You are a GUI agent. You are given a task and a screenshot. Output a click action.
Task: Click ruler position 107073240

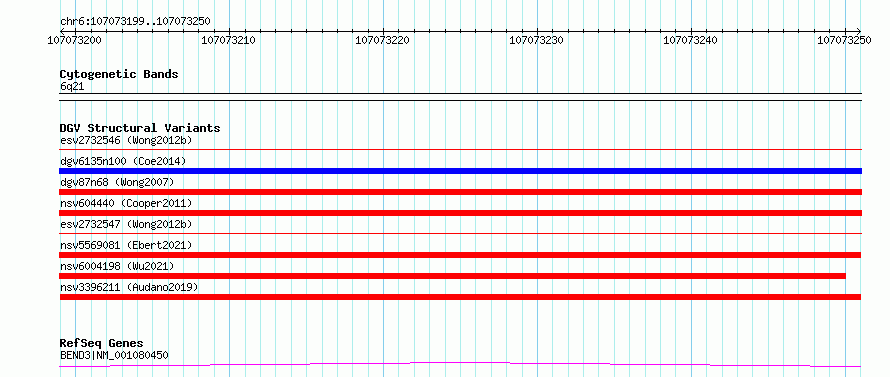691,40
